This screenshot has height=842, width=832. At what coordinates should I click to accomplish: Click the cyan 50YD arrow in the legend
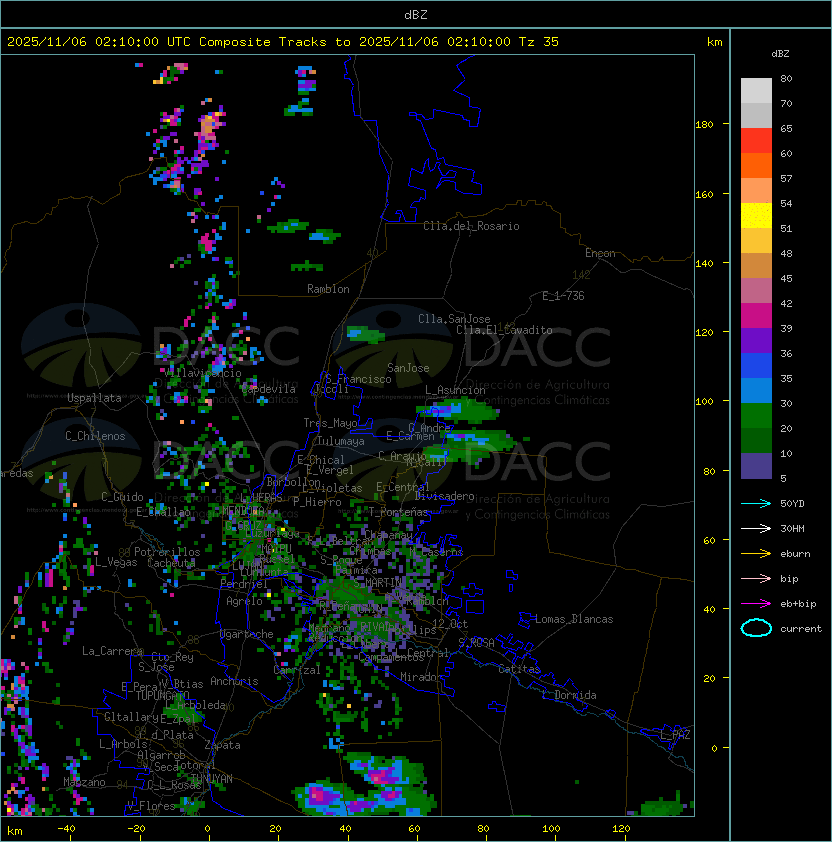pos(756,504)
